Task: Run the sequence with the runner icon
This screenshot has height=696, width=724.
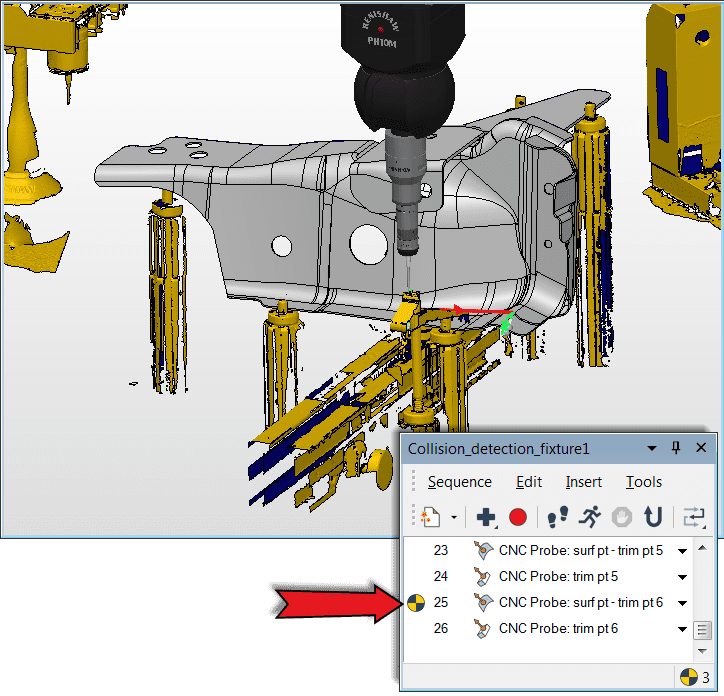Action: click(590, 517)
